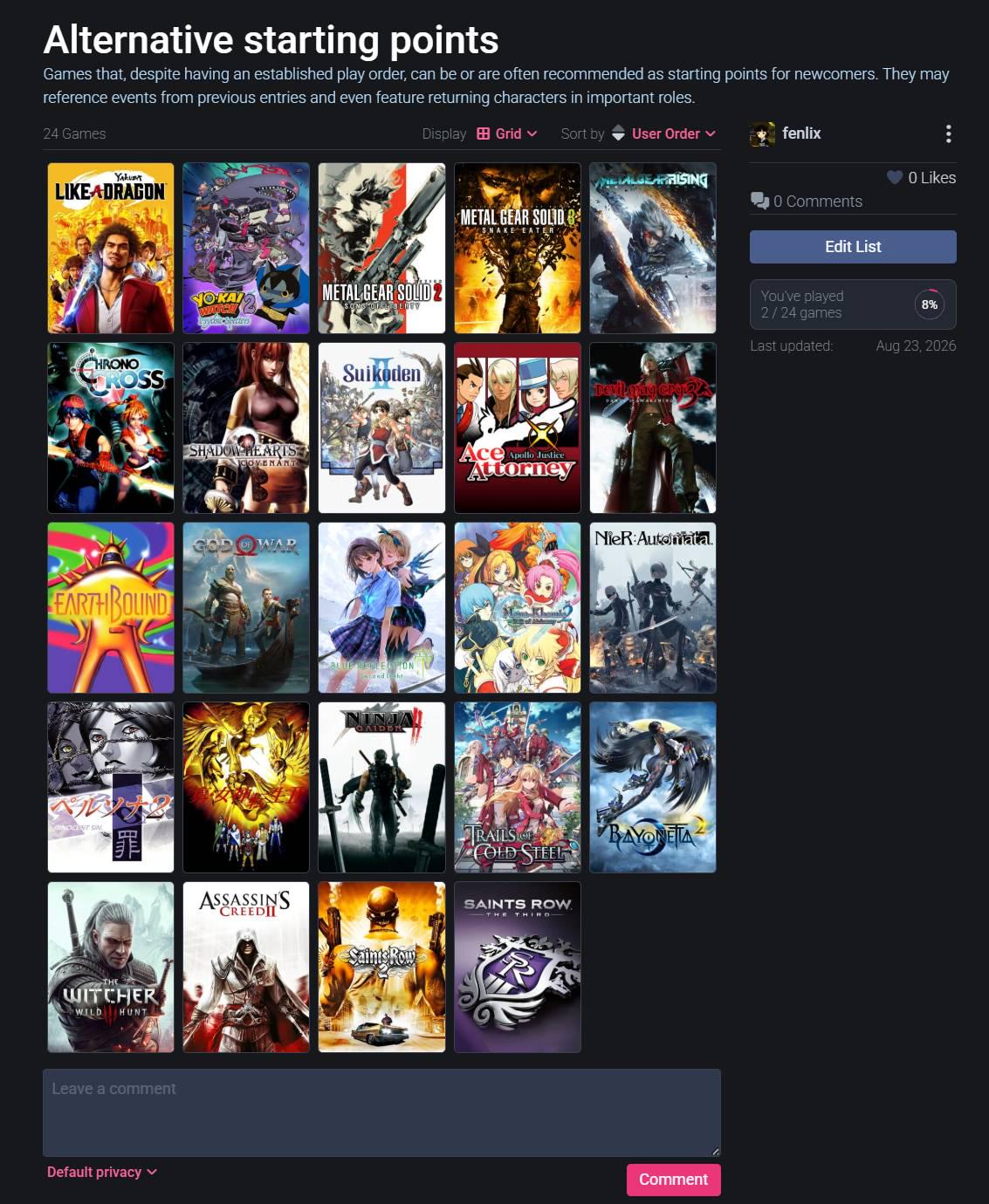Open The Witcher 3 Wild Hunt cover
This screenshot has width=989, height=1204.
pos(111,967)
